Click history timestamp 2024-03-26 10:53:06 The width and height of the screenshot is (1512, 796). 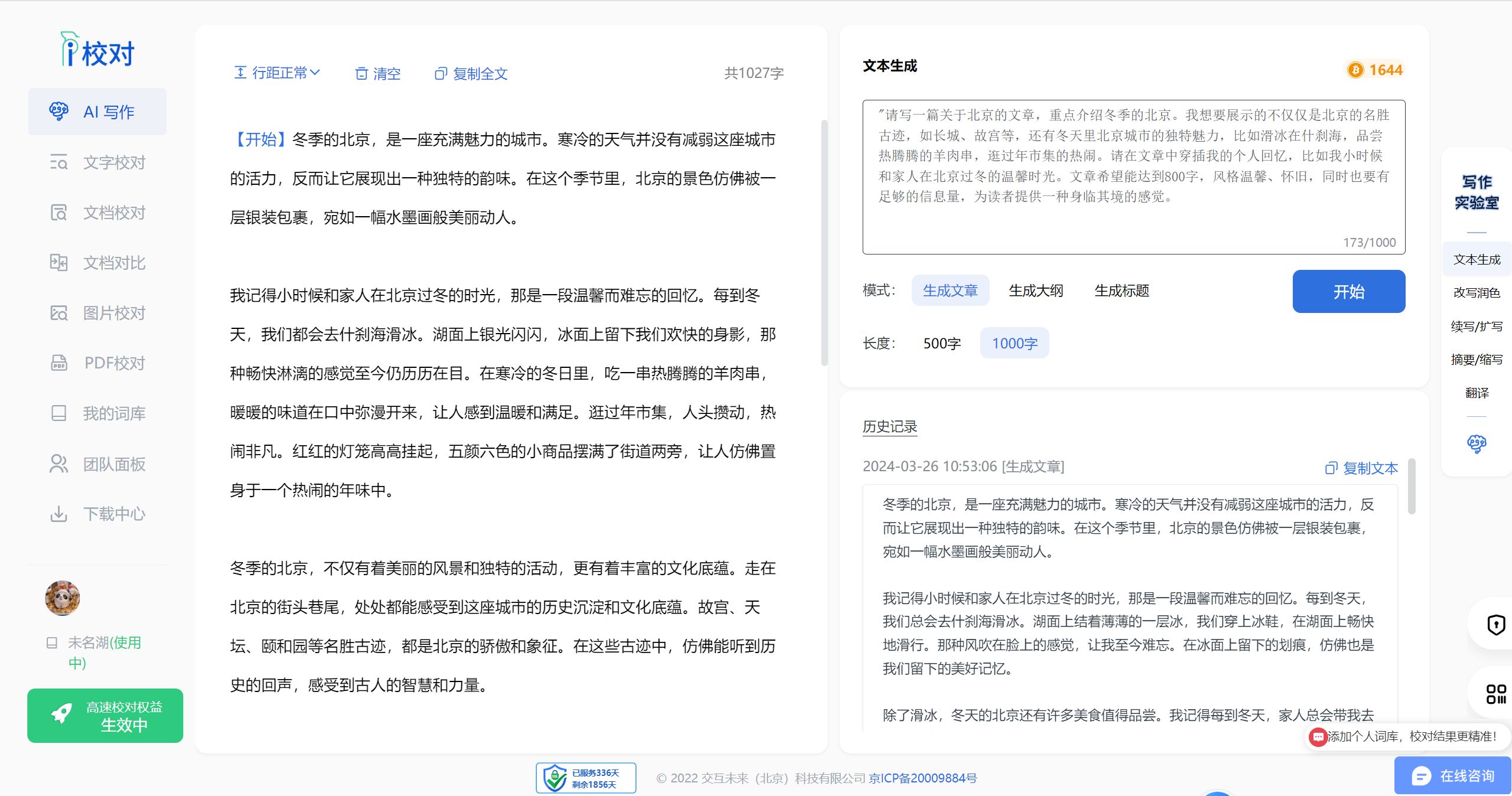(929, 466)
